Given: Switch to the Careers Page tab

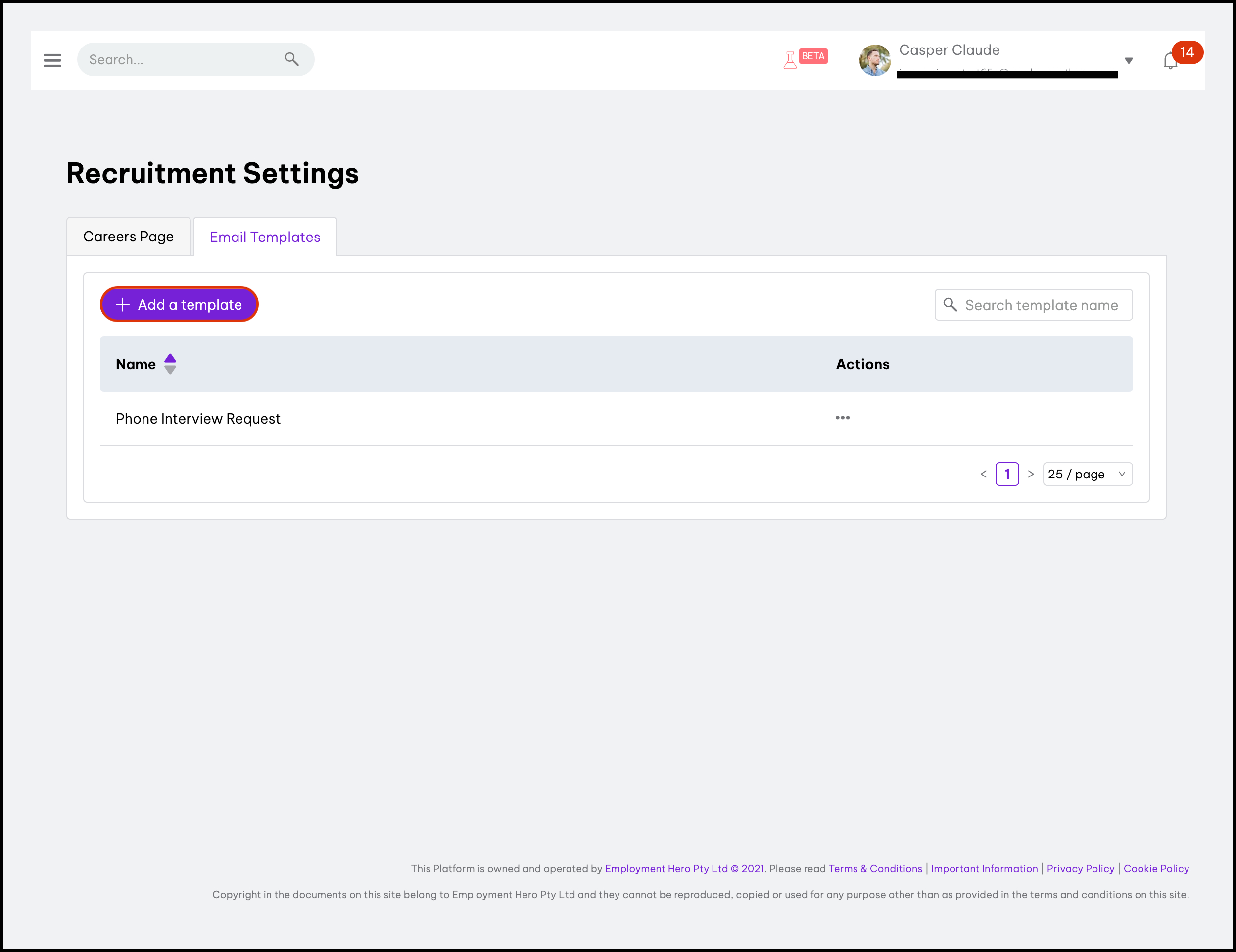Looking at the screenshot, I should [129, 237].
